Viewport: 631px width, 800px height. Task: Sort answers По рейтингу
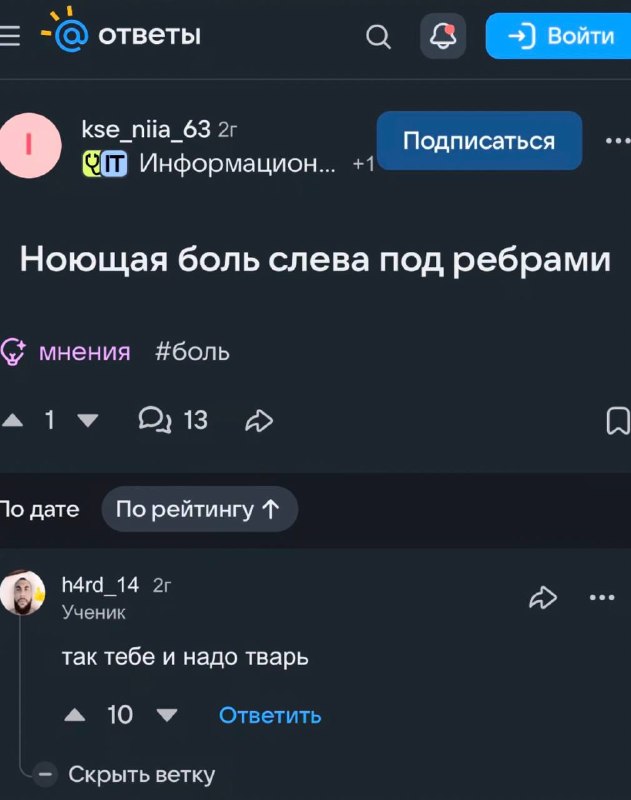point(199,509)
